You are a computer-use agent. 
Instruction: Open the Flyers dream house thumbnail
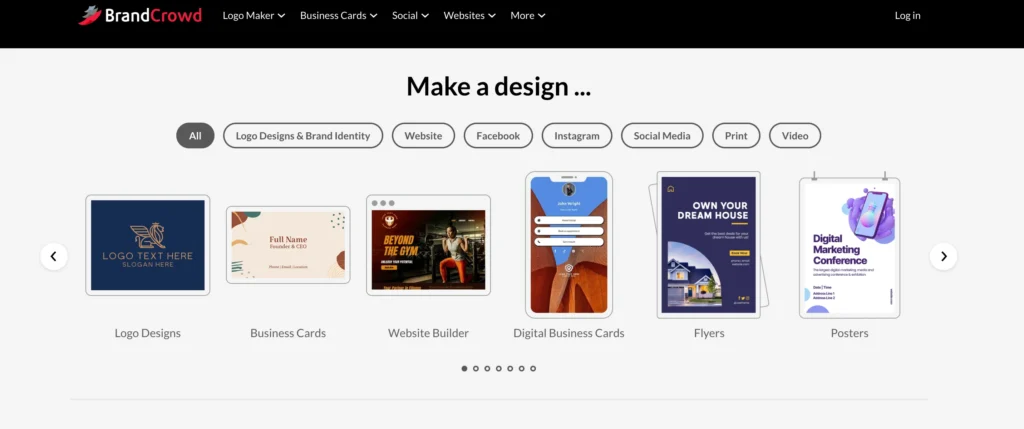pos(709,245)
